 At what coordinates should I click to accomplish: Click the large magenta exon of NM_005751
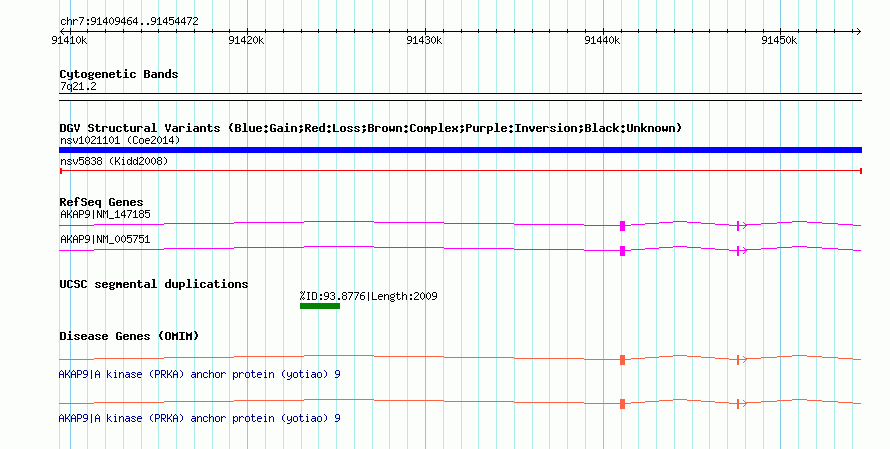coord(623,251)
